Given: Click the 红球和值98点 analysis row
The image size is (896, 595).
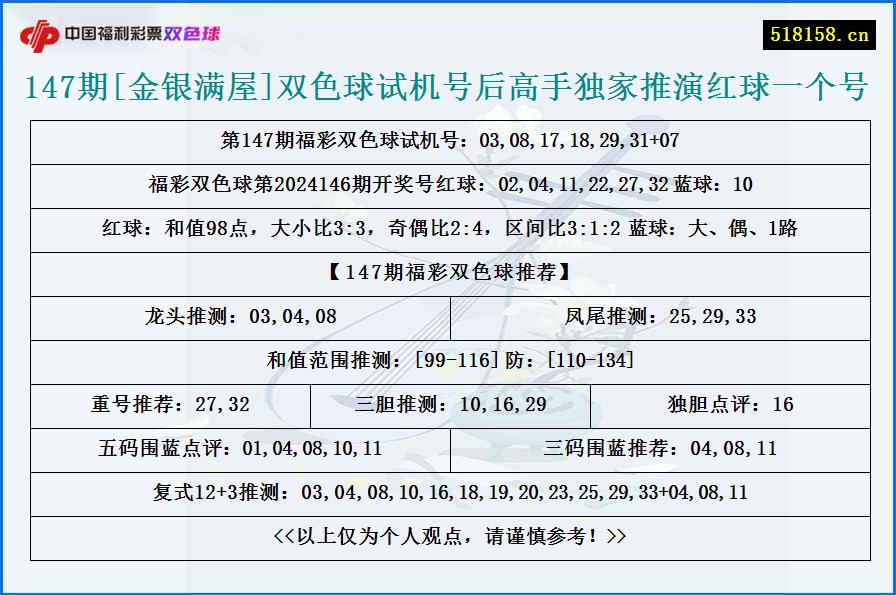Looking at the screenshot, I should point(448,230).
